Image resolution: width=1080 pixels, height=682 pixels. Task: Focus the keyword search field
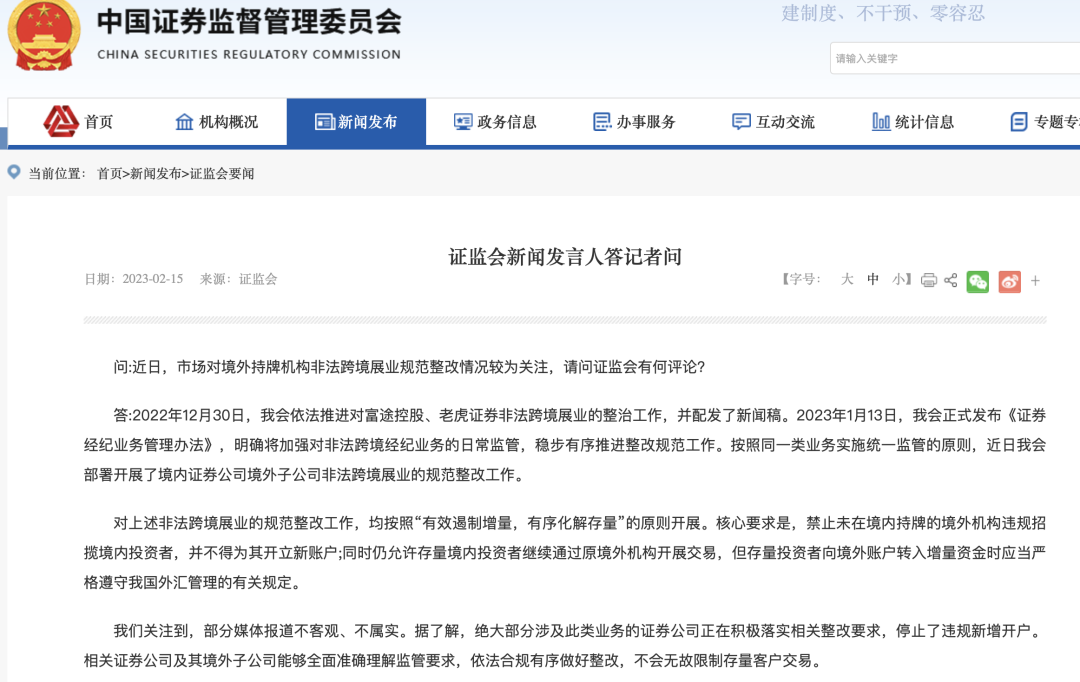[x=955, y=59]
